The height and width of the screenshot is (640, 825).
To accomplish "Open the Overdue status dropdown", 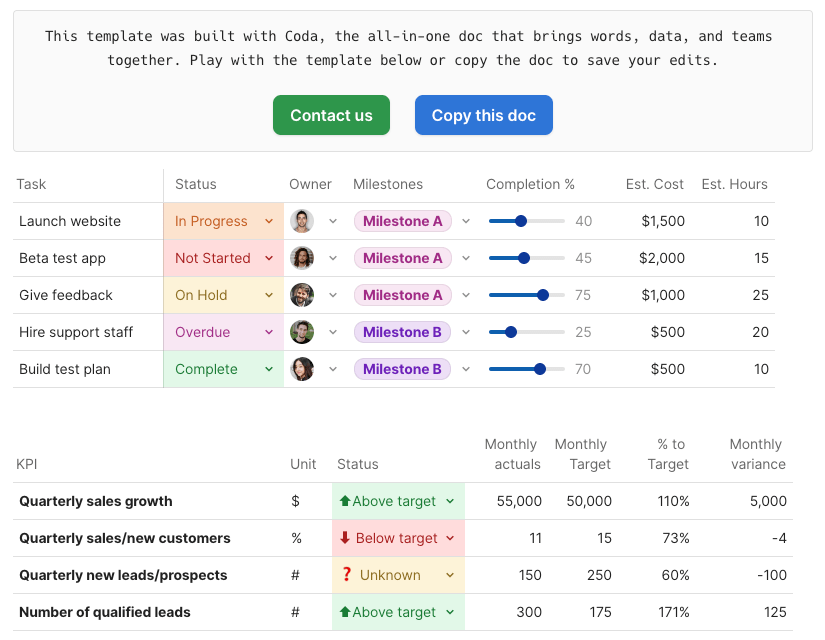I will 269,332.
